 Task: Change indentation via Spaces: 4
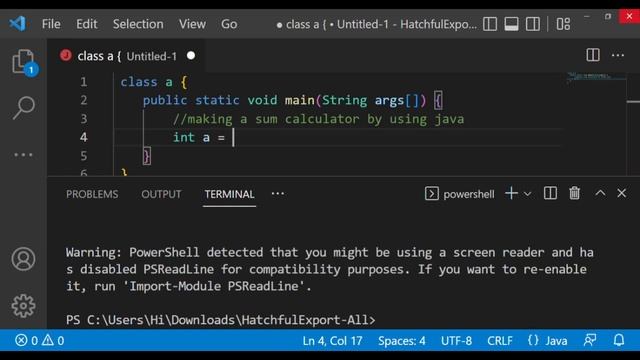[x=402, y=341]
